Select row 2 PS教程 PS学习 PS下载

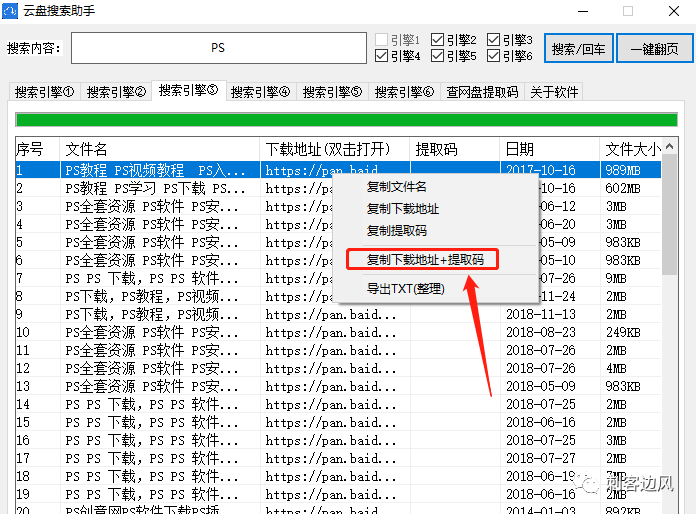(x=154, y=188)
